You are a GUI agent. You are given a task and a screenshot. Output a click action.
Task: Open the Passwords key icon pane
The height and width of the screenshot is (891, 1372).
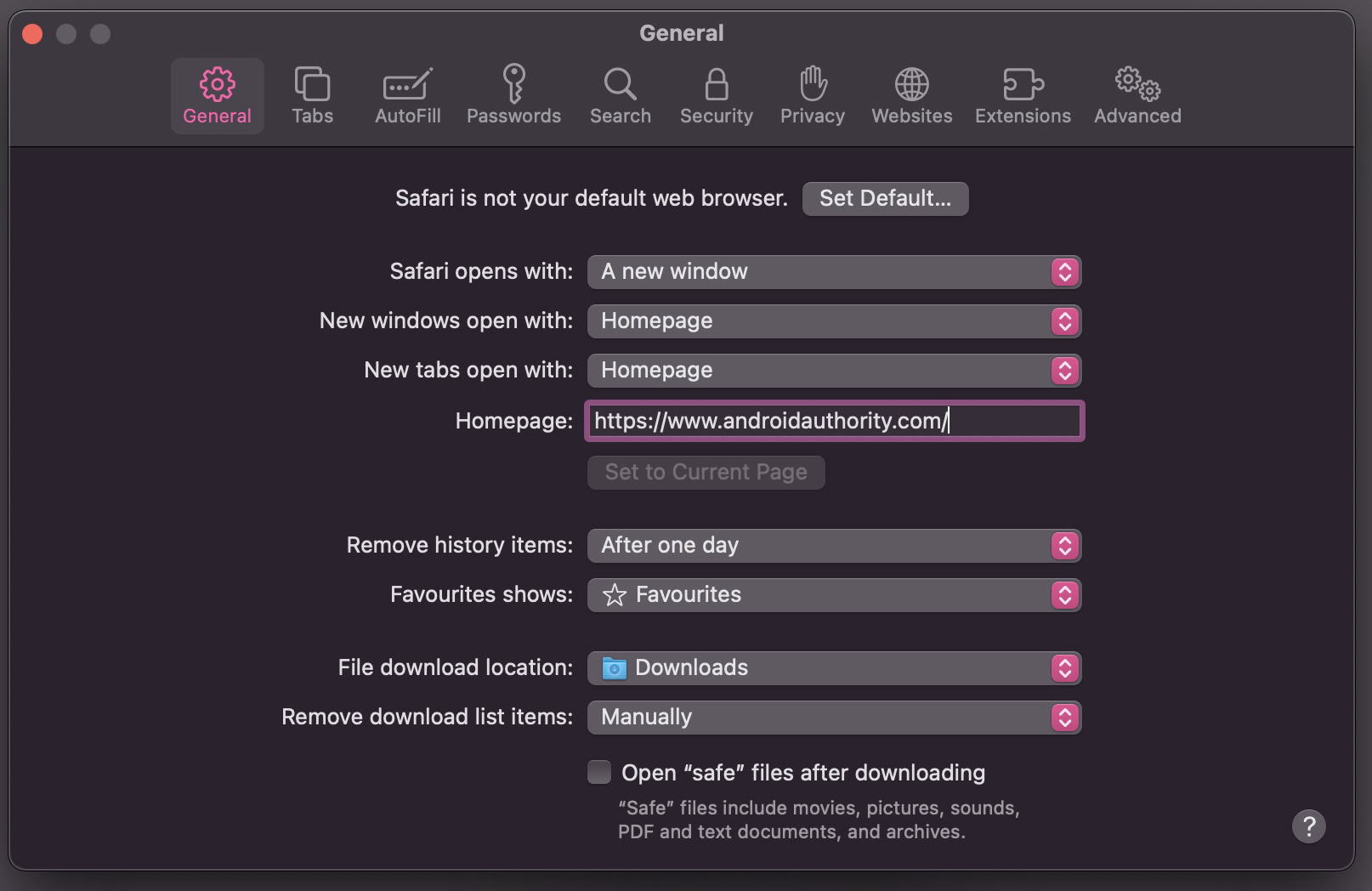click(x=513, y=95)
